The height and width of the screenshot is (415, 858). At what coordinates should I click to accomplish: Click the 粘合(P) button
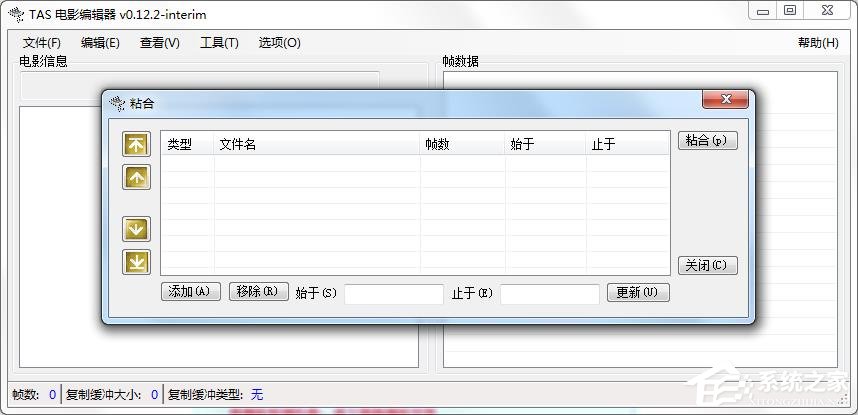[x=708, y=141]
